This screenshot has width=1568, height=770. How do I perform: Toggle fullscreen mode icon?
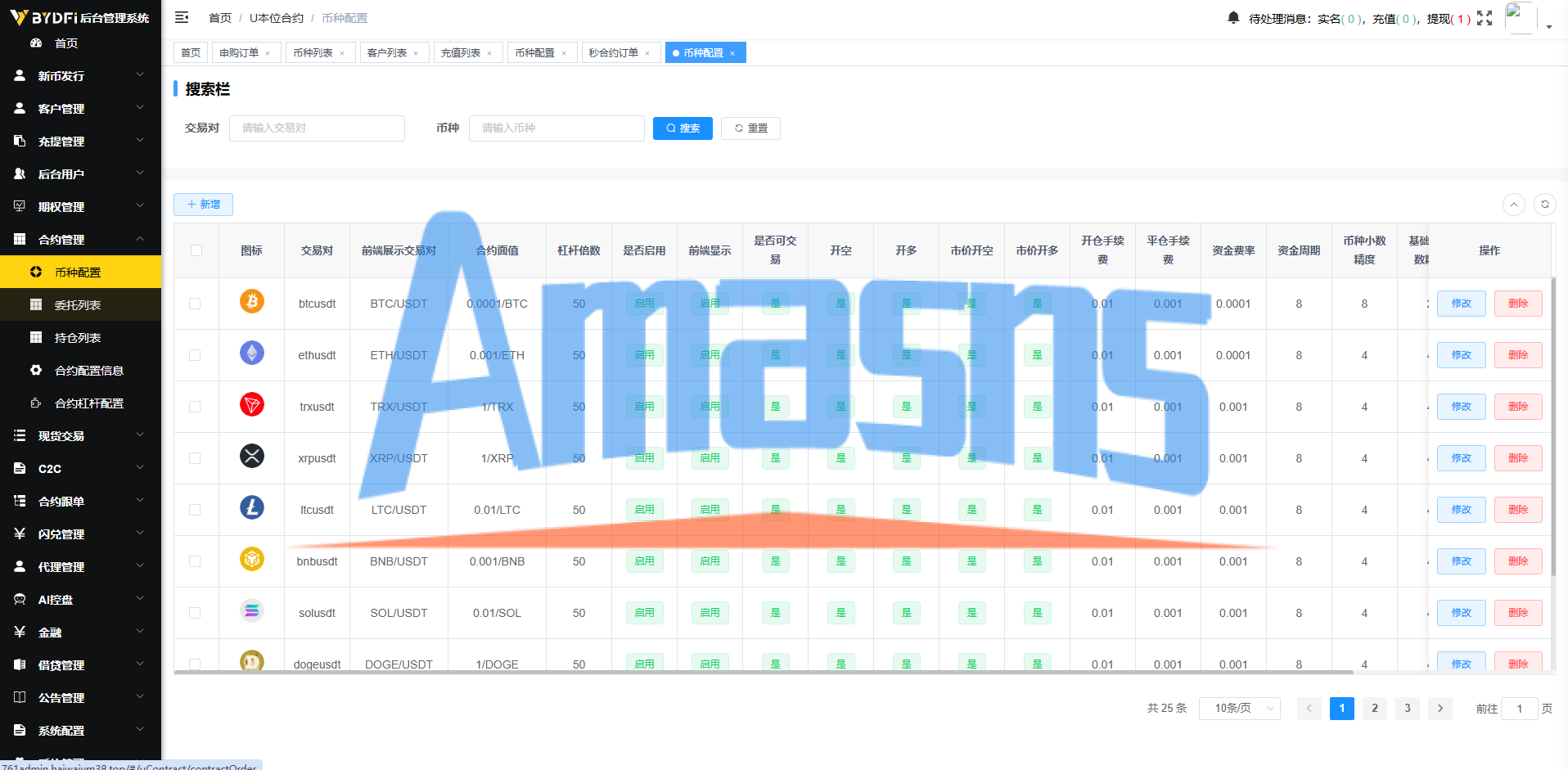(x=1485, y=18)
